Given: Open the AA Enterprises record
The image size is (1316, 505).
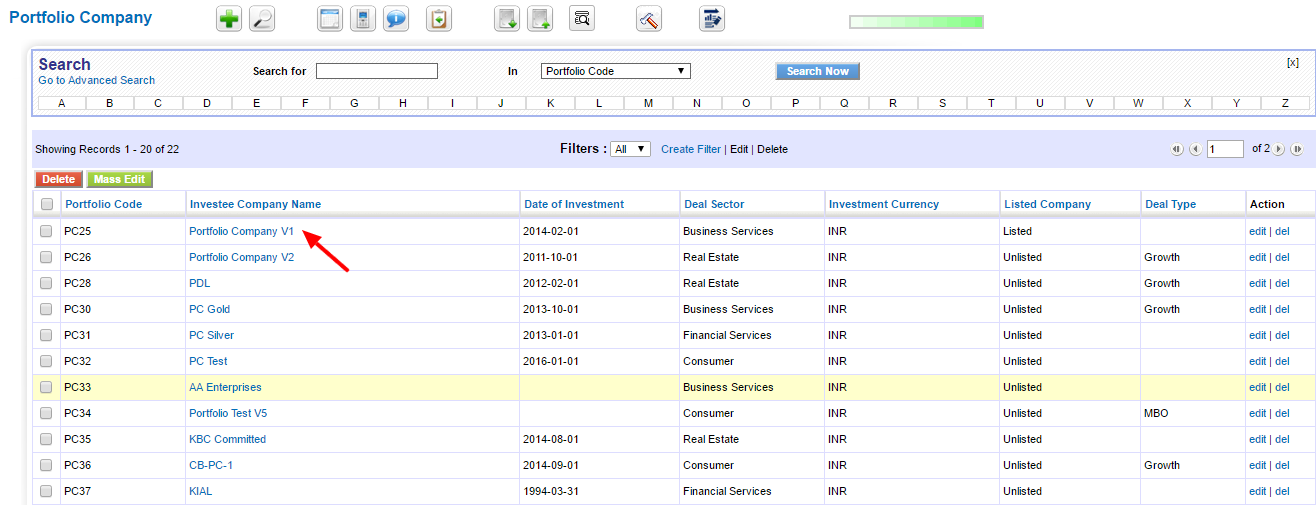Looking at the screenshot, I should [x=225, y=387].
